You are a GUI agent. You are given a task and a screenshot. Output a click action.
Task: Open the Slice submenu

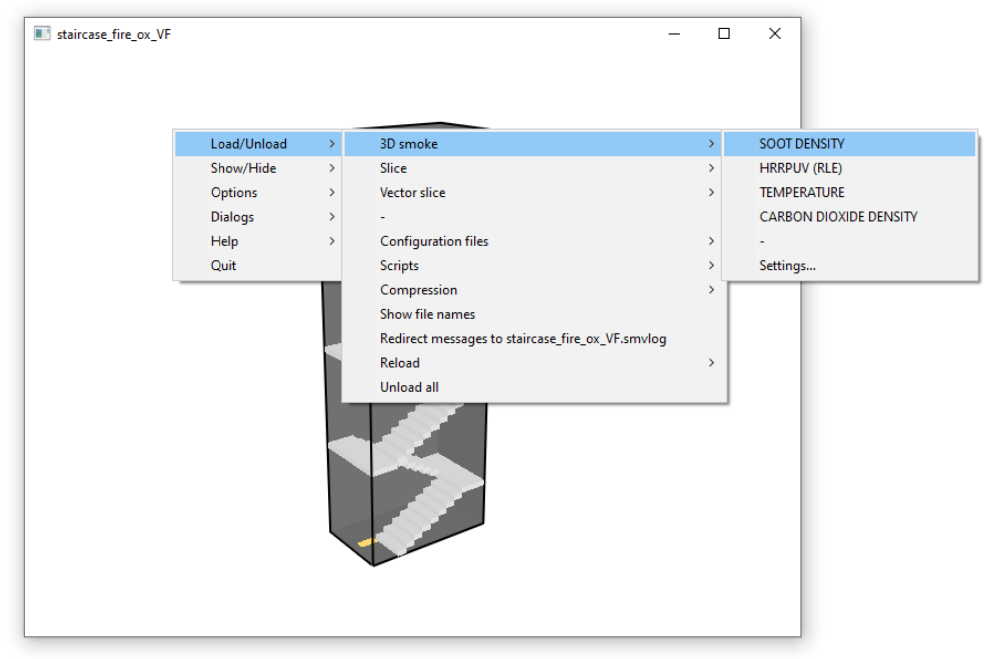click(534, 168)
